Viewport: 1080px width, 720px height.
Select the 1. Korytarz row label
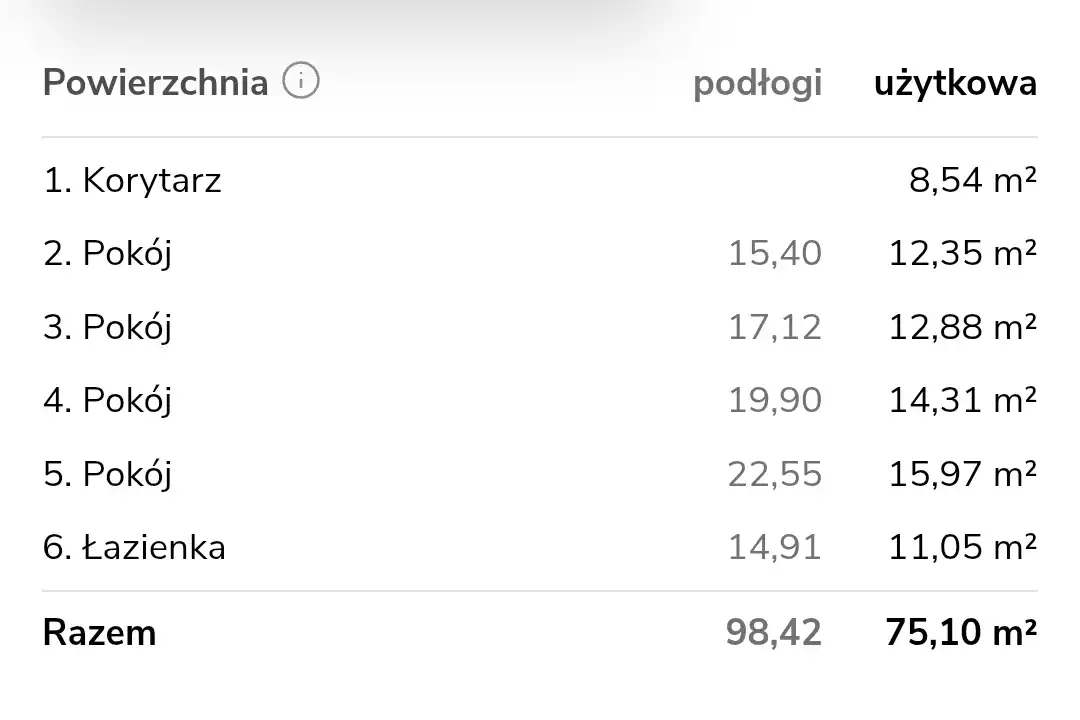pyautogui.click(x=132, y=181)
